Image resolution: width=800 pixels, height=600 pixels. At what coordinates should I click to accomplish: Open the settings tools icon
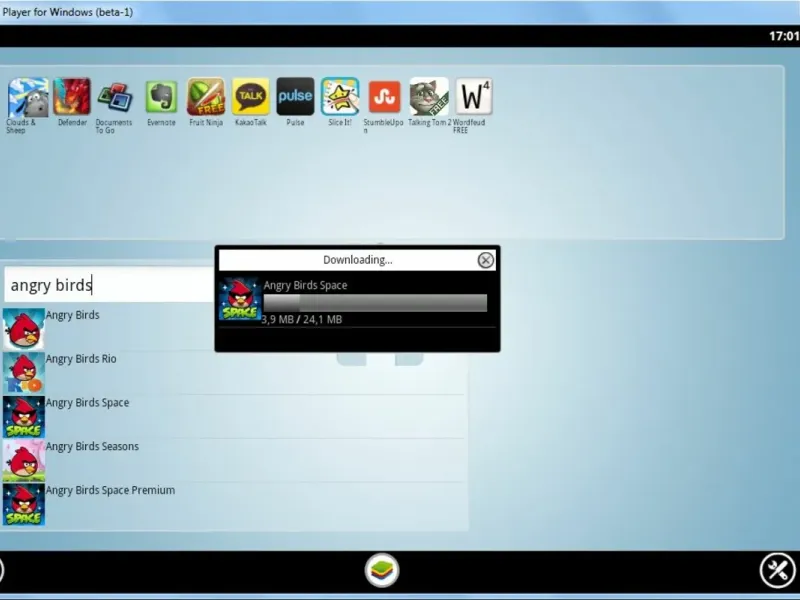click(x=778, y=570)
